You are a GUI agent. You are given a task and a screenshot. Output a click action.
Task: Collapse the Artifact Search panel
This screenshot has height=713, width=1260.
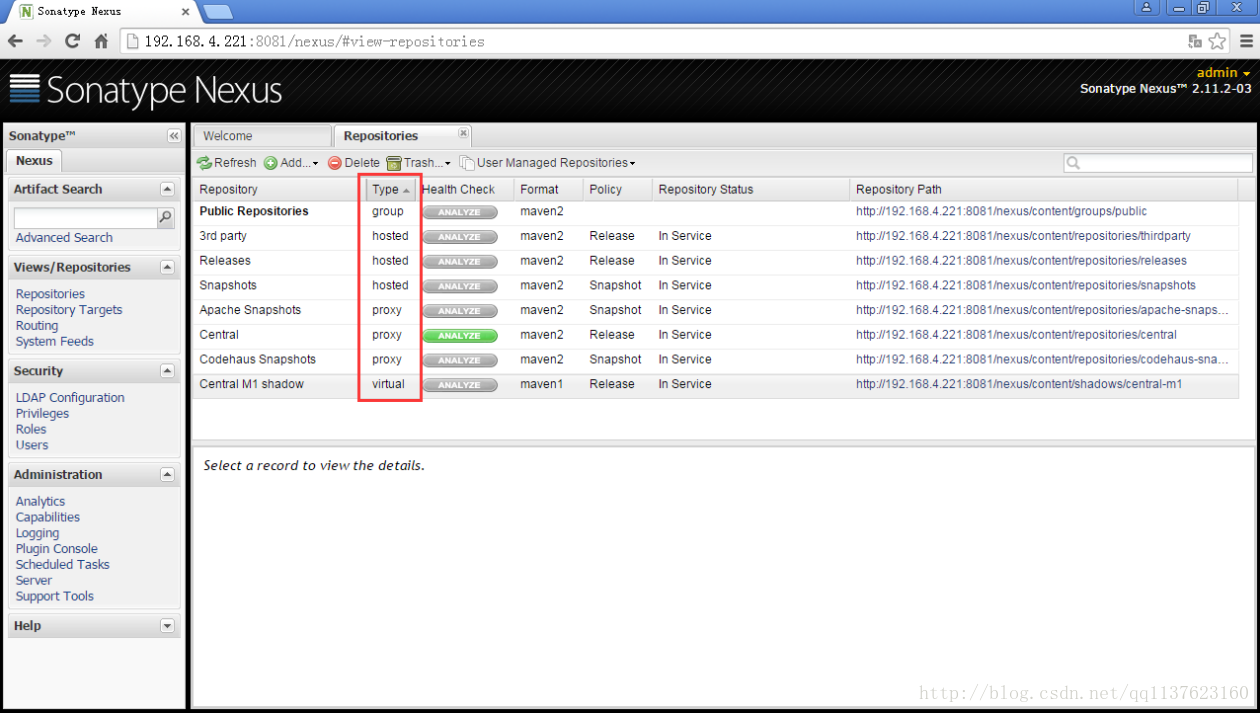(167, 189)
